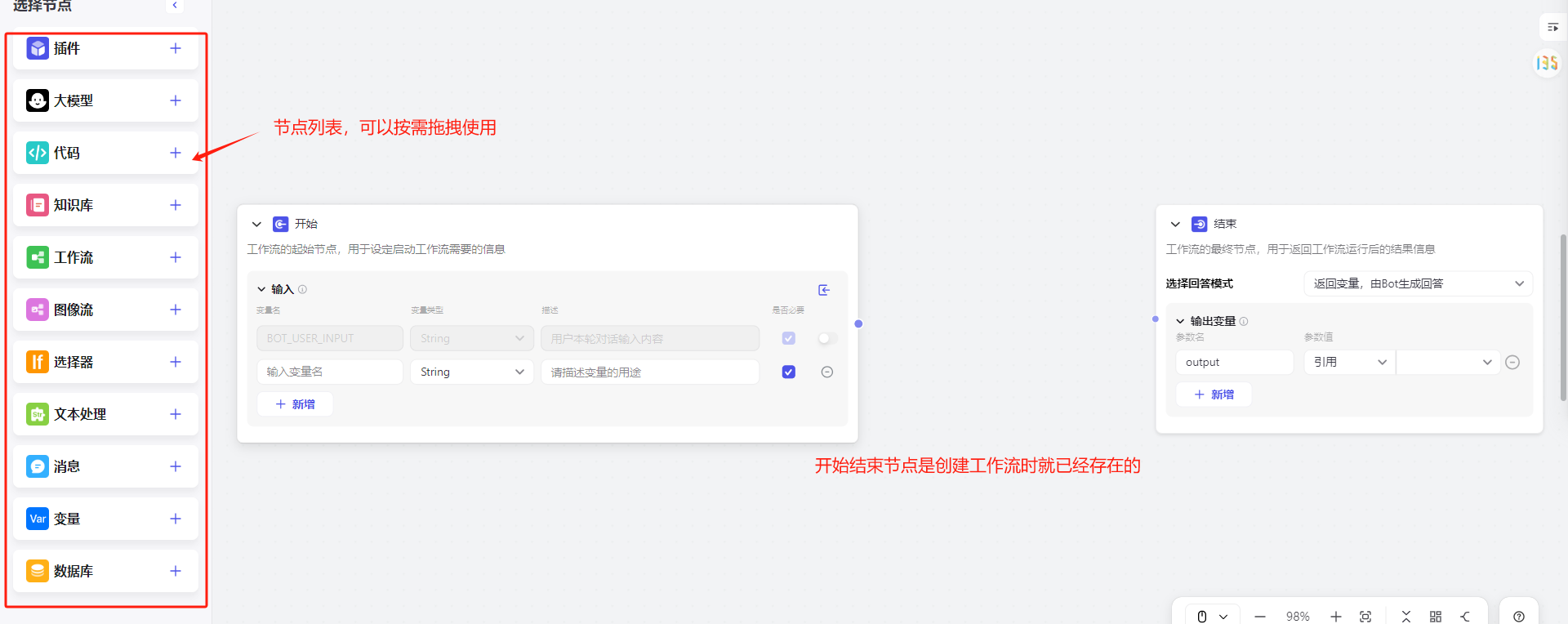
Task: Open the 引用 parameter value type dropdown
Action: (1350, 362)
